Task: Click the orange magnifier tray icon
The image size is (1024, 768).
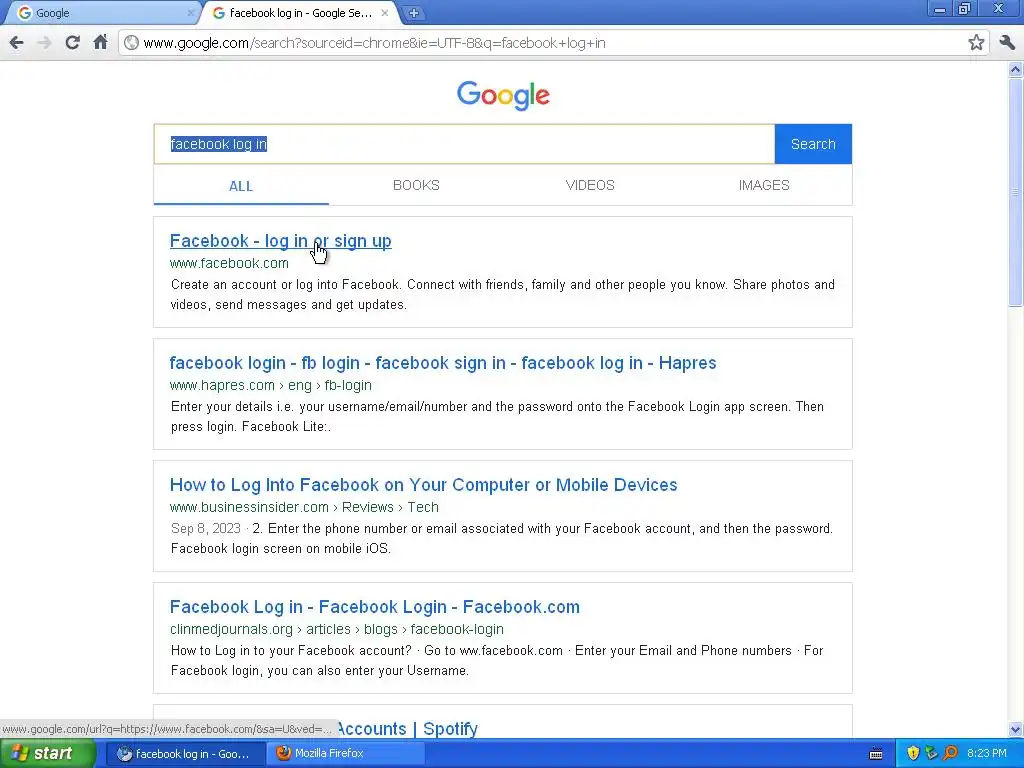Action: click(x=950, y=753)
